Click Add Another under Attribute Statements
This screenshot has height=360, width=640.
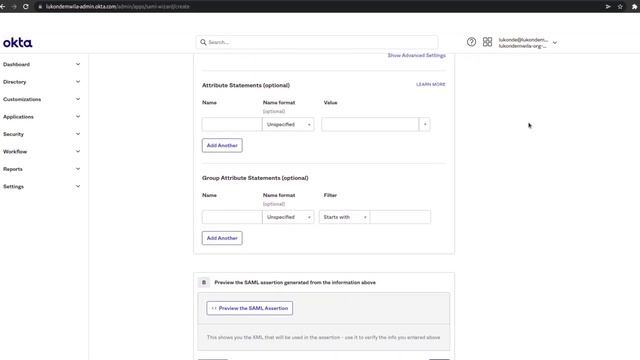coord(222,145)
